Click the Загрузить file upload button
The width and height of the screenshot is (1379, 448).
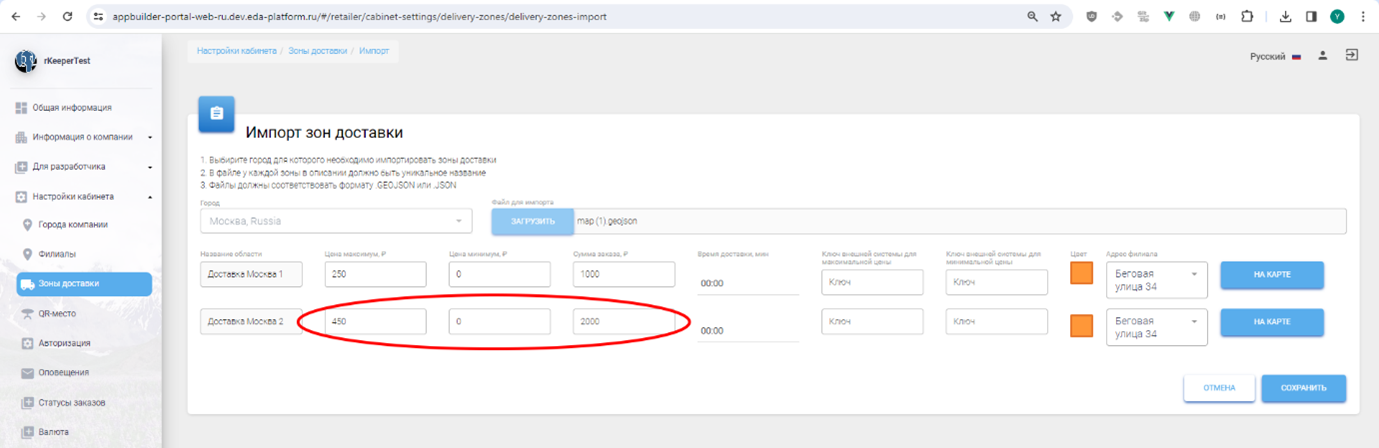tap(532, 221)
